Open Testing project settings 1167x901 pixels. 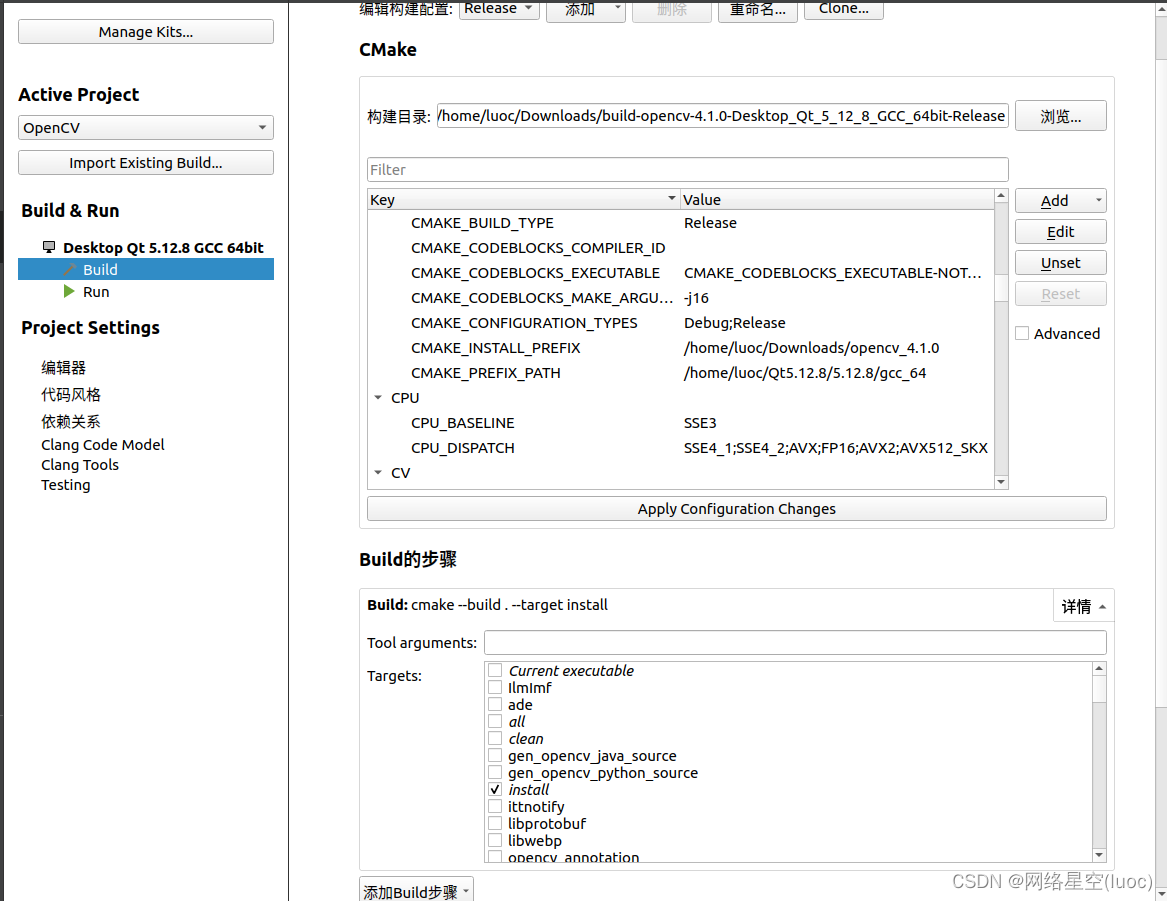65,484
